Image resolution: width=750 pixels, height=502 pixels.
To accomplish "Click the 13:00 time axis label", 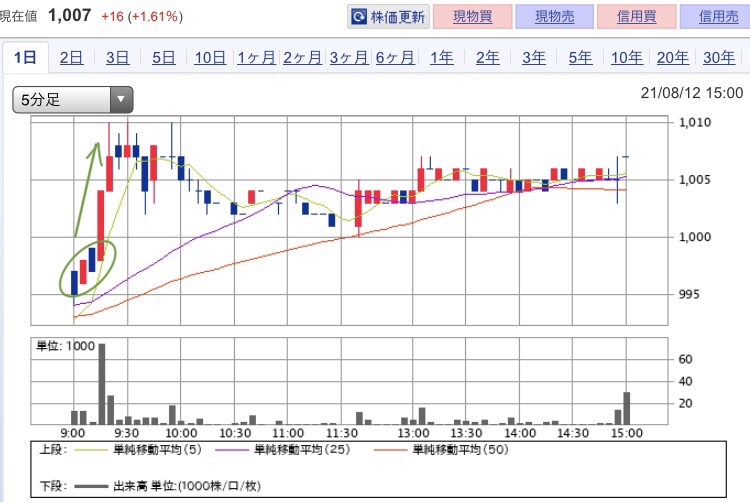I will coord(413,433).
